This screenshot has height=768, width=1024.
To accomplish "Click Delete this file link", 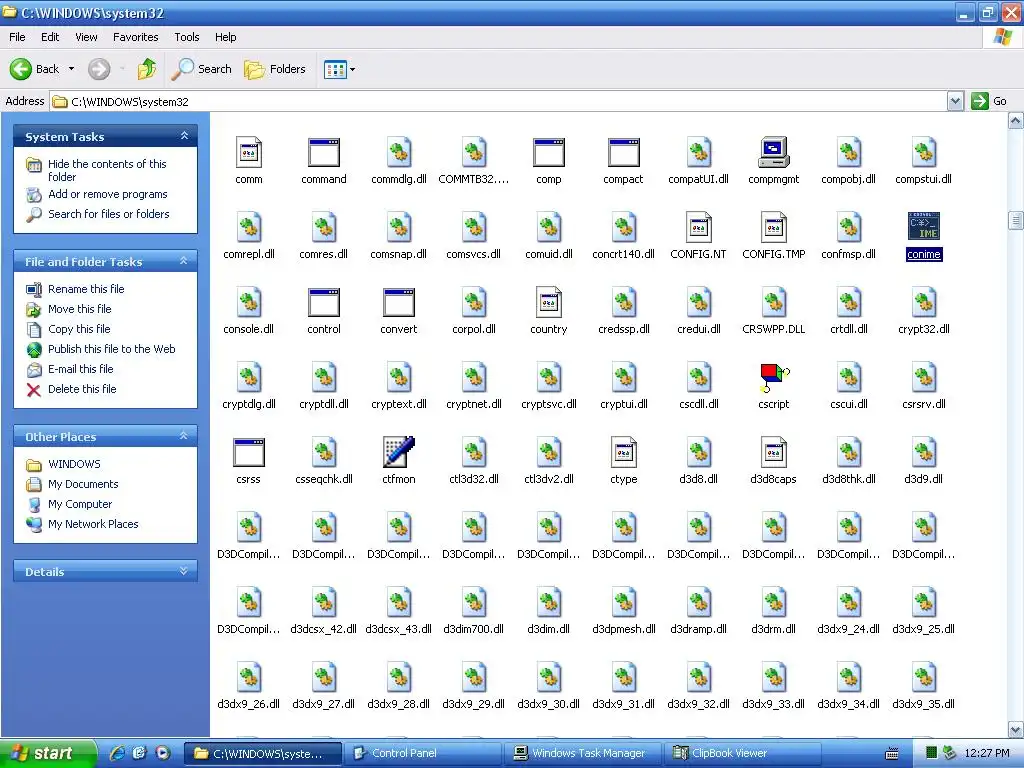I will [82, 389].
